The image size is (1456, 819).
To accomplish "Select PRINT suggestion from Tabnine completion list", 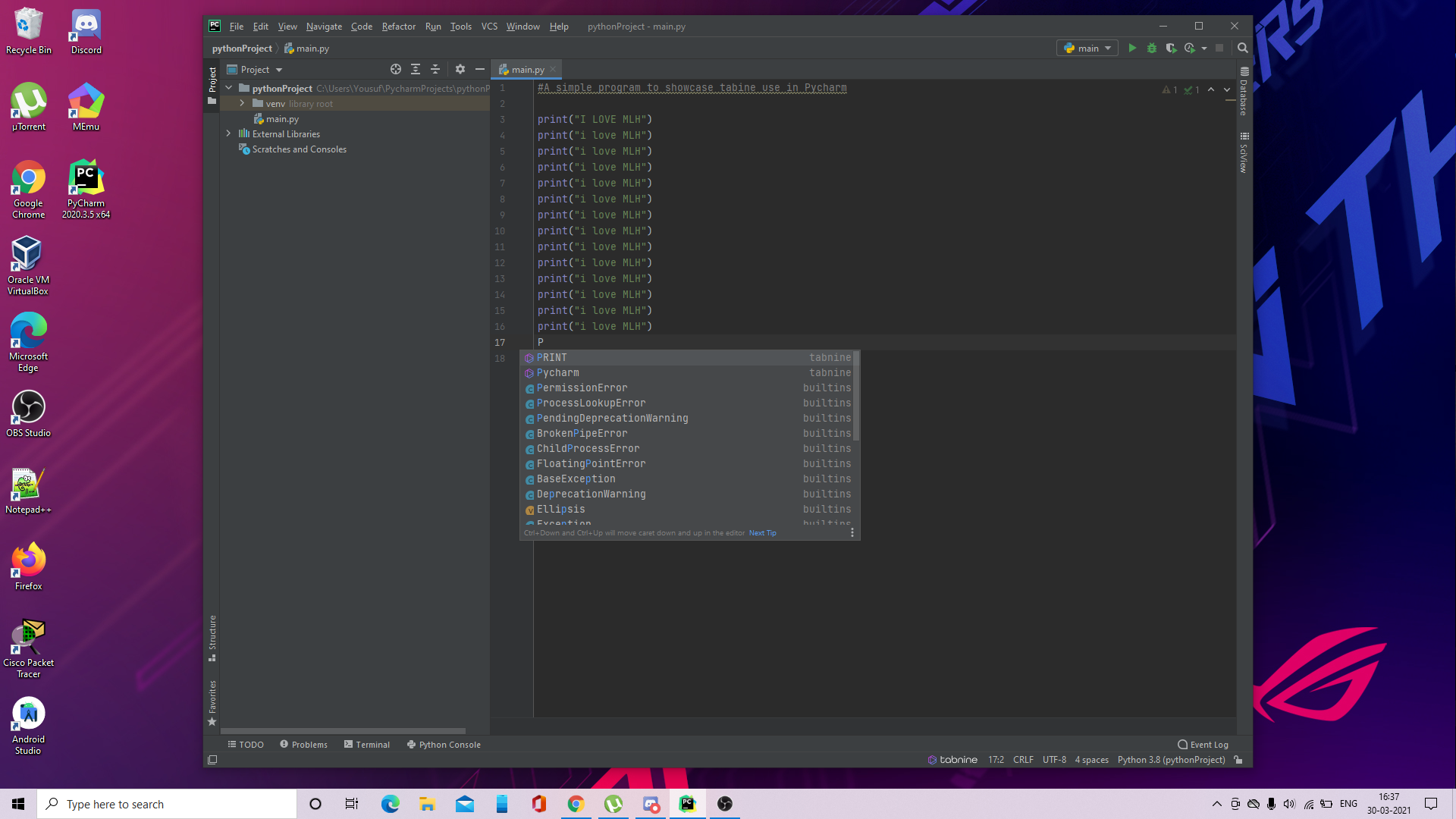I will (552, 357).
